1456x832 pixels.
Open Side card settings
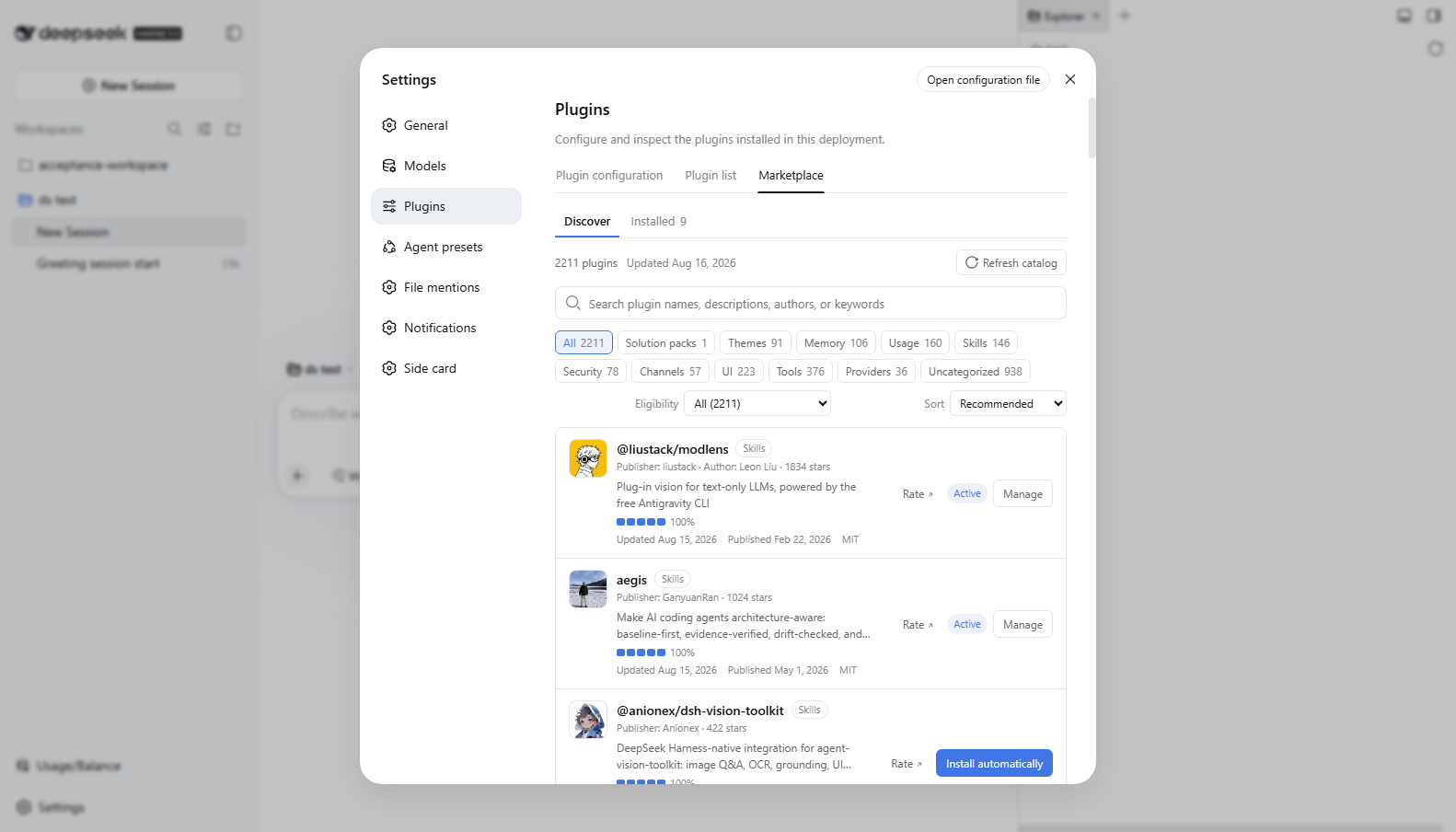point(446,368)
